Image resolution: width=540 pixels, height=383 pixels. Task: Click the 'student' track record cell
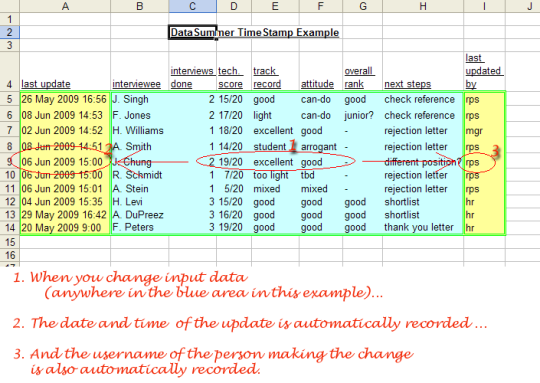point(275,146)
